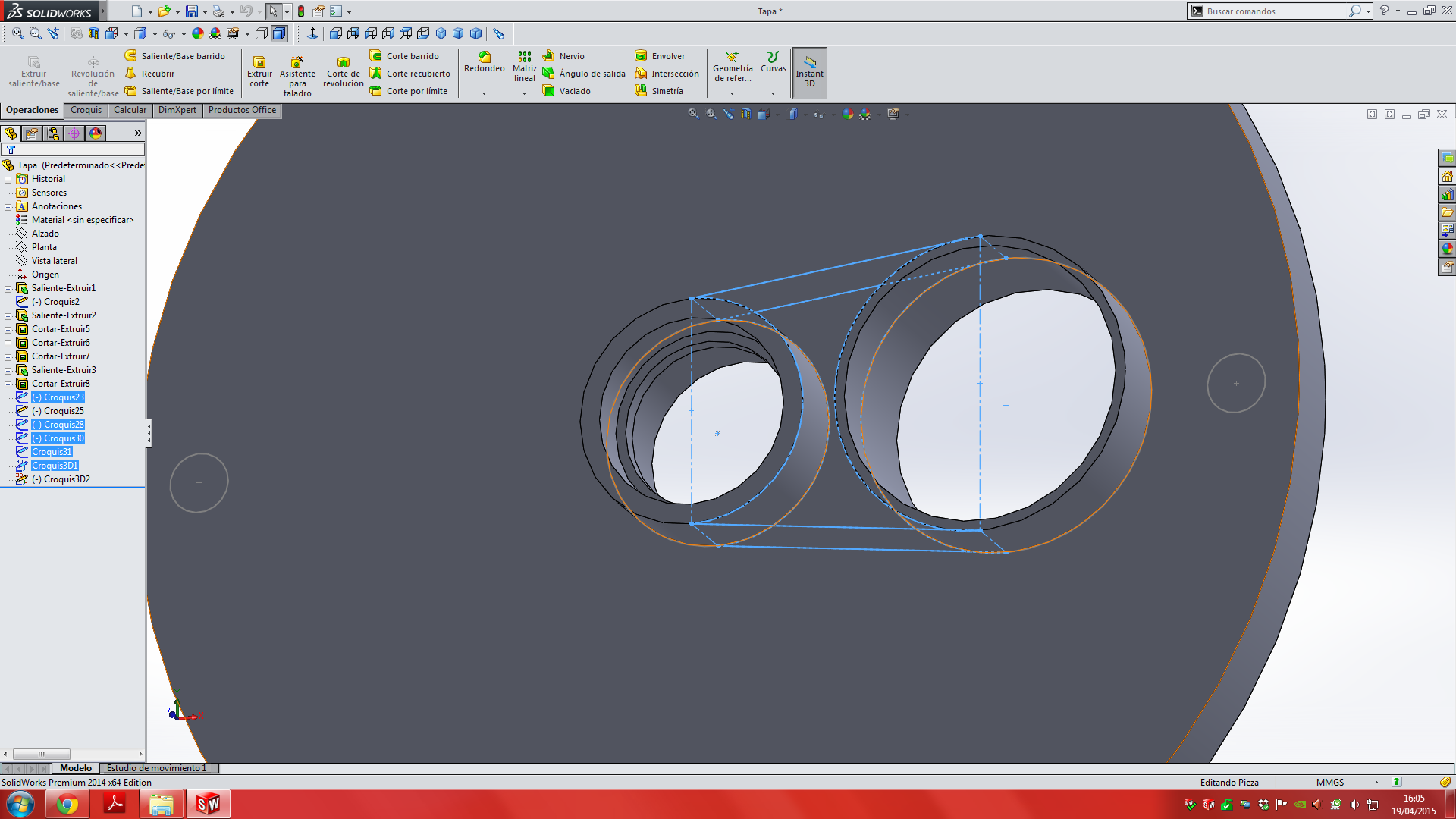Switch to the Croquis tab
Viewport: 1456px width, 819px height.
click(86, 111)
